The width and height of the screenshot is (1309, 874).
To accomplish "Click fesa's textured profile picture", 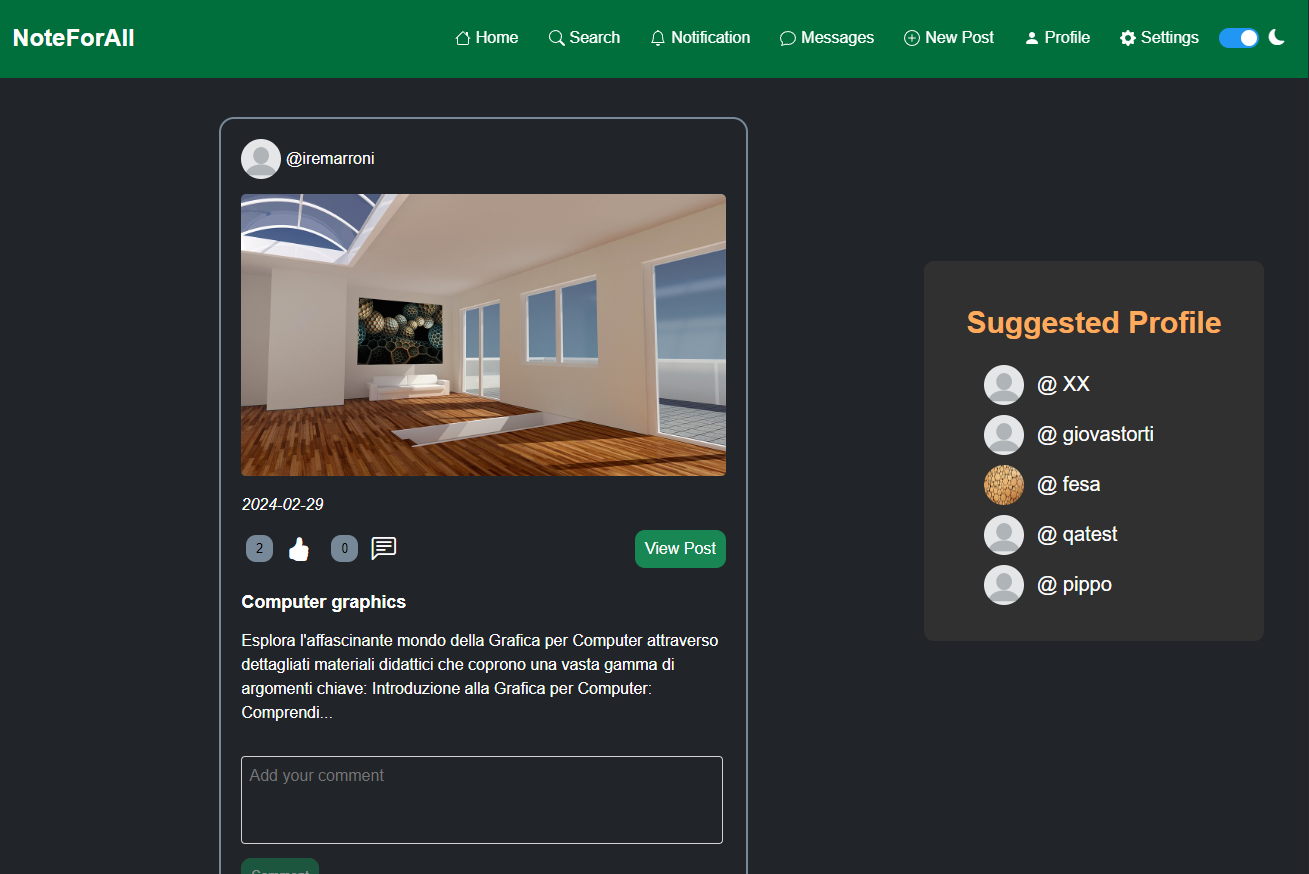I will point(1003,485).
